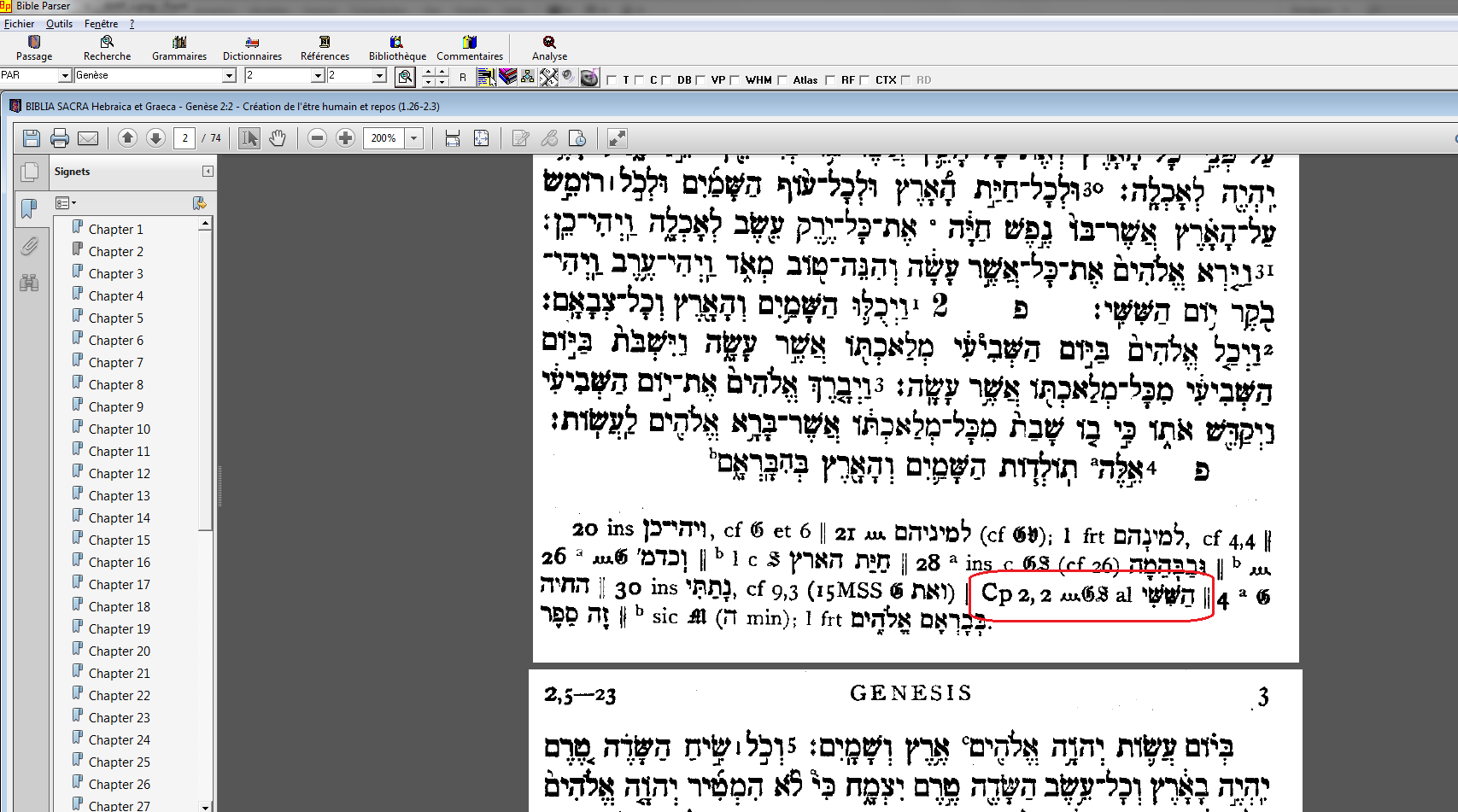Open the Commentaires tool
Screen dimensions: 1458x812
click(470, 48)
